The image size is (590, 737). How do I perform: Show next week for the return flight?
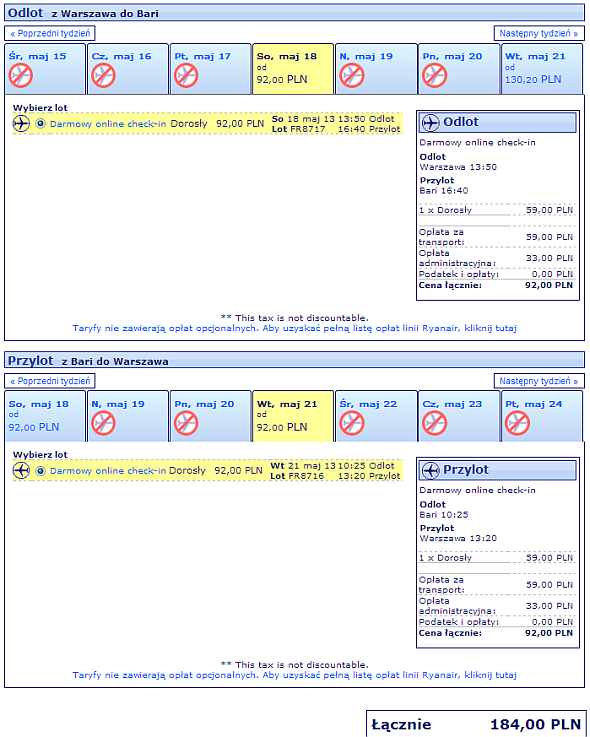click(x=539, y=381)
